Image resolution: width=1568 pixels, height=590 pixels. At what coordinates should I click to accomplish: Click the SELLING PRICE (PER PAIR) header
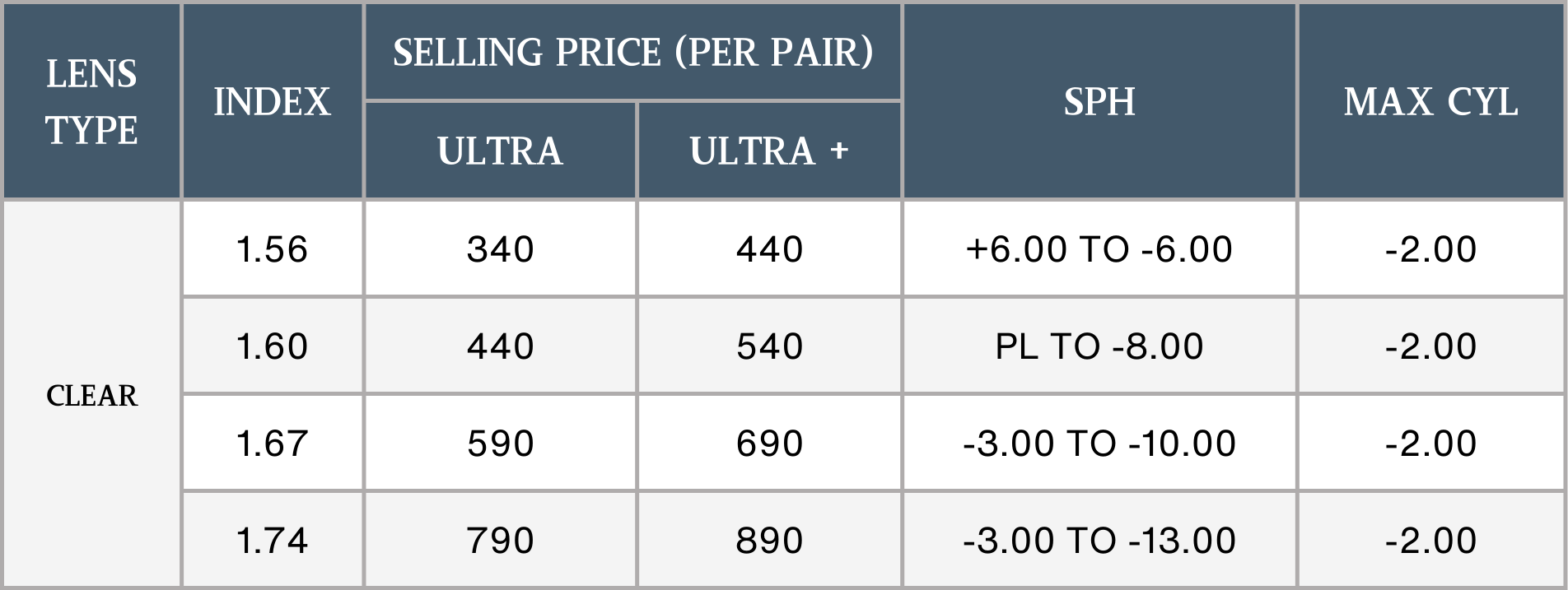click(632, 53)
